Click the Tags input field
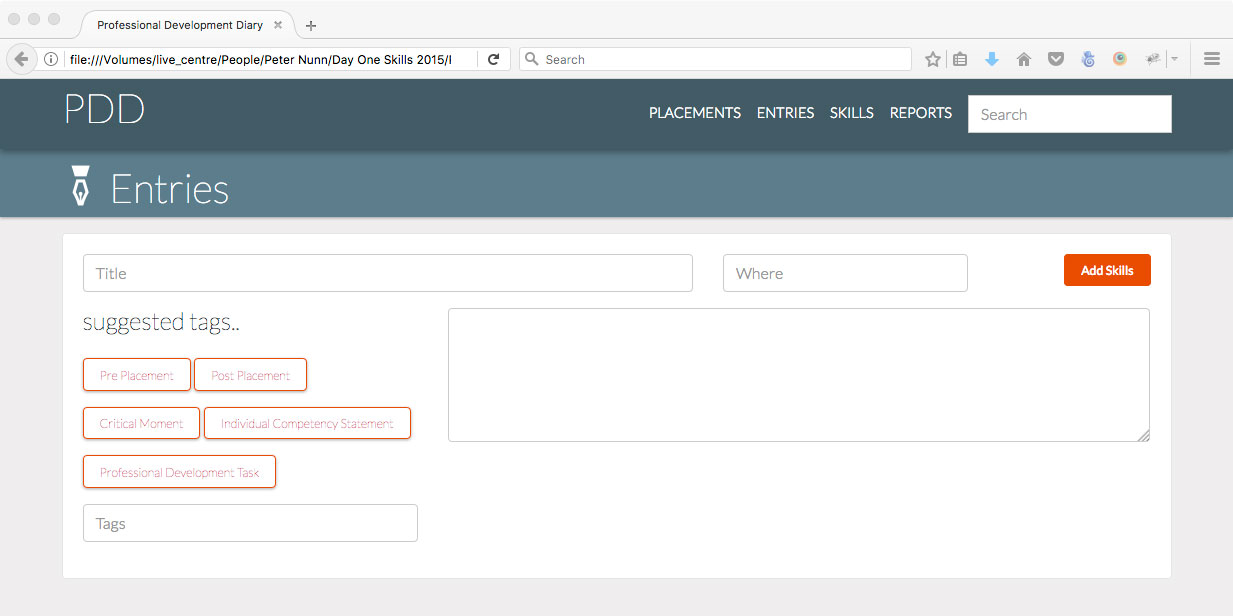The image size is (1233, 616). 250,523
